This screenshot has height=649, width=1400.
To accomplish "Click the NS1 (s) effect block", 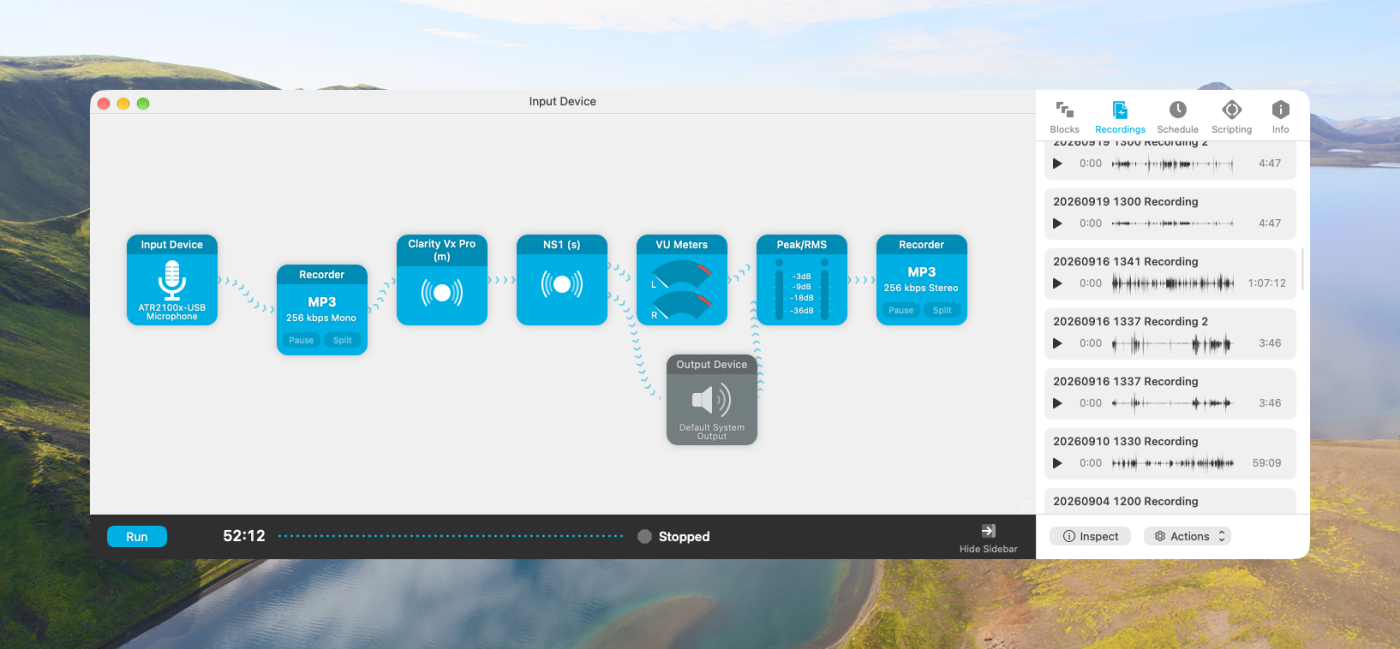I will 562,280.
